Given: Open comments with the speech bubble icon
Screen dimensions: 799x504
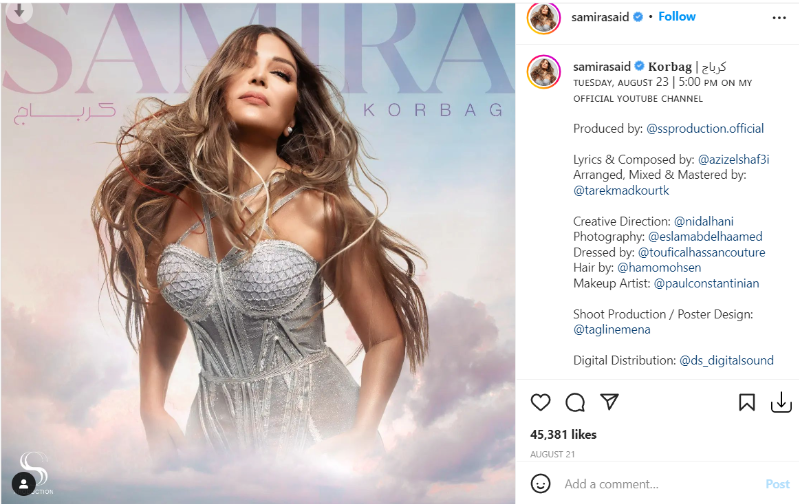Looking at the screenshot, I should point(575,403).
